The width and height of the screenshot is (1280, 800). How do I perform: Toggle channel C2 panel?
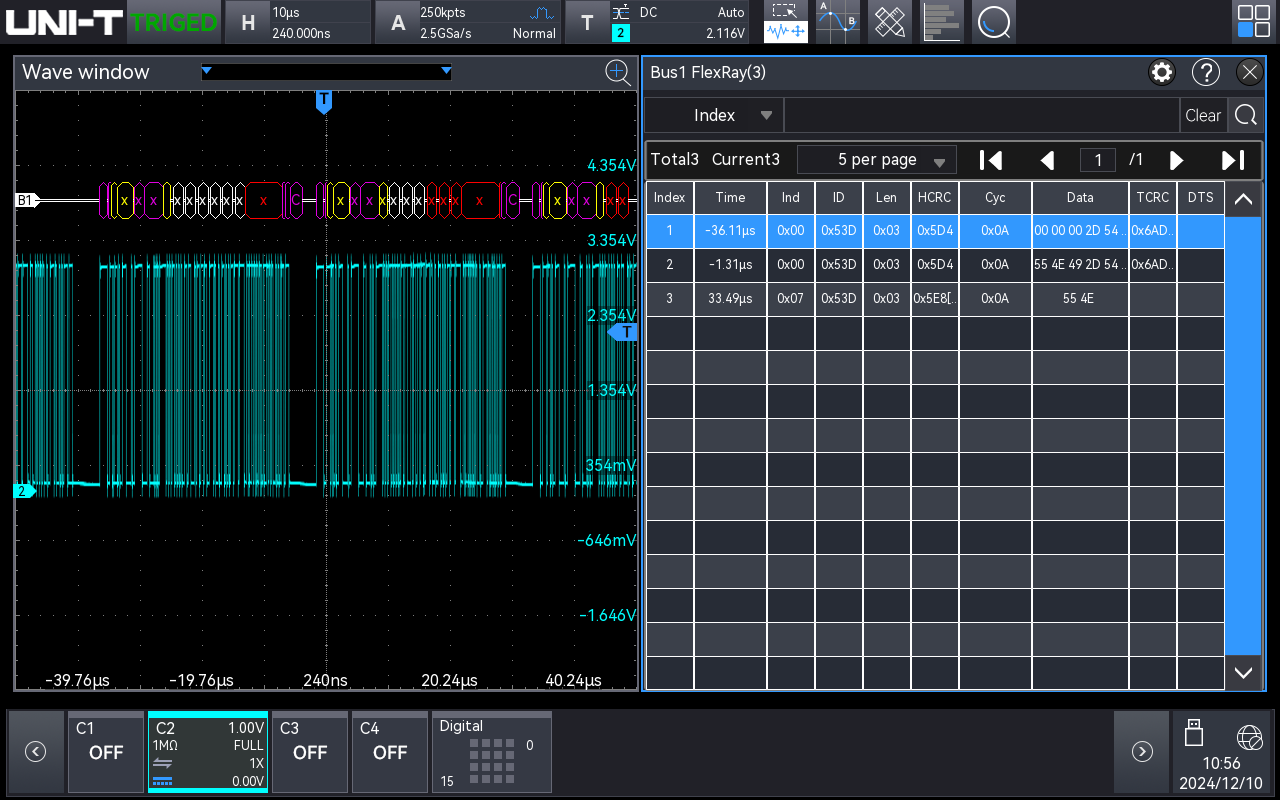click(208, 752)
